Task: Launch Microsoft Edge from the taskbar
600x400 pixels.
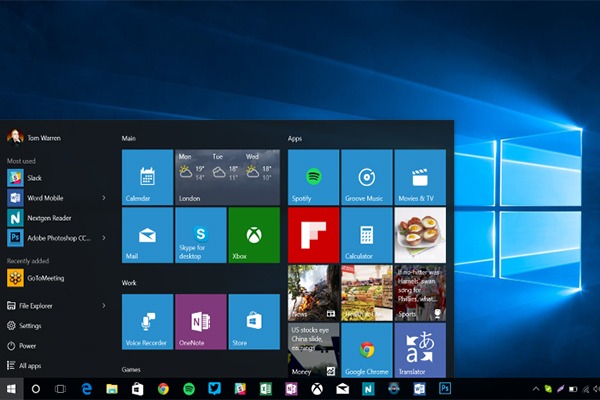Action: (87, 389)
